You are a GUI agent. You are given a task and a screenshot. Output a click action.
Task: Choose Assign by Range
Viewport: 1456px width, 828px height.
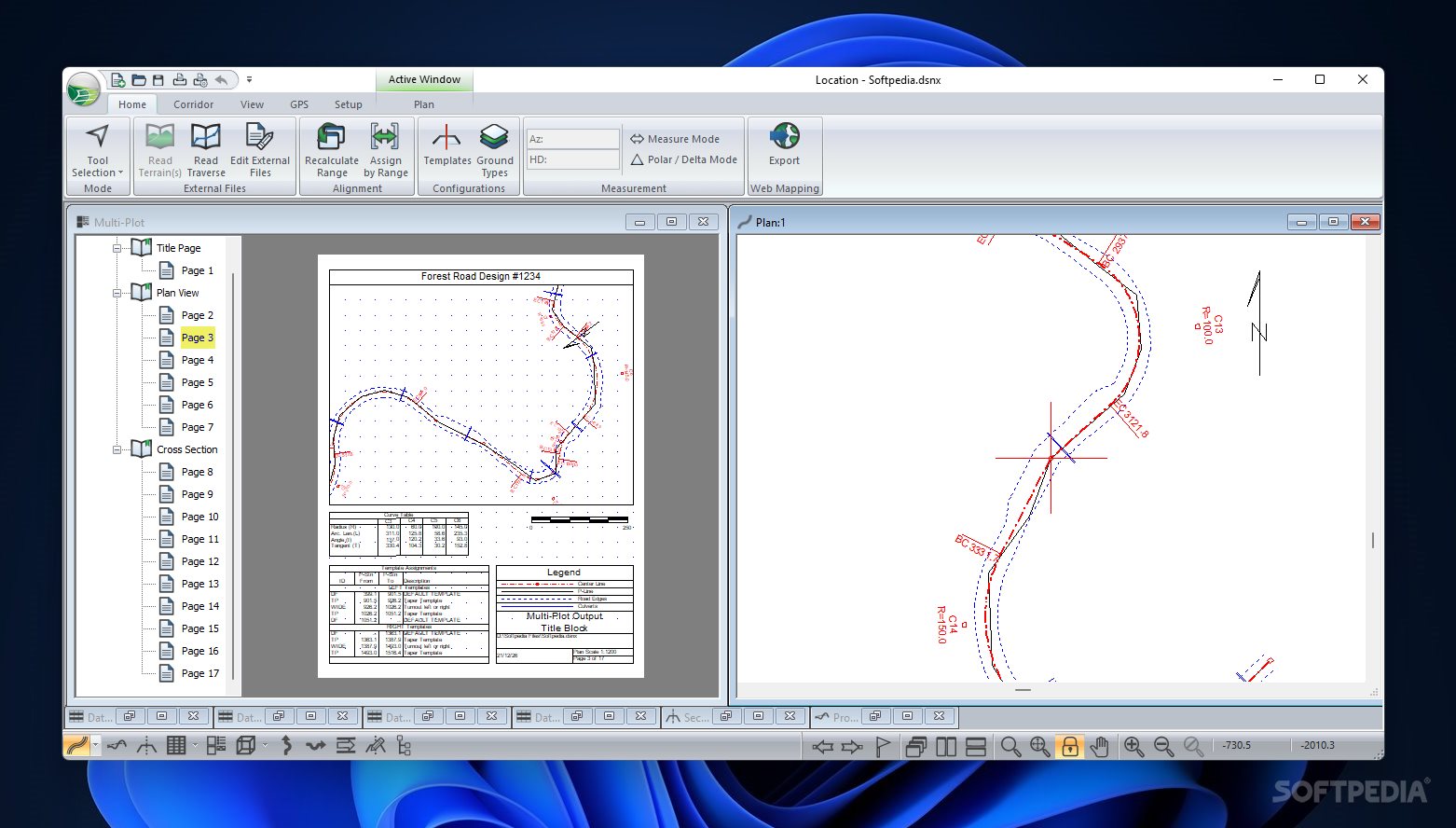[385, 150]
